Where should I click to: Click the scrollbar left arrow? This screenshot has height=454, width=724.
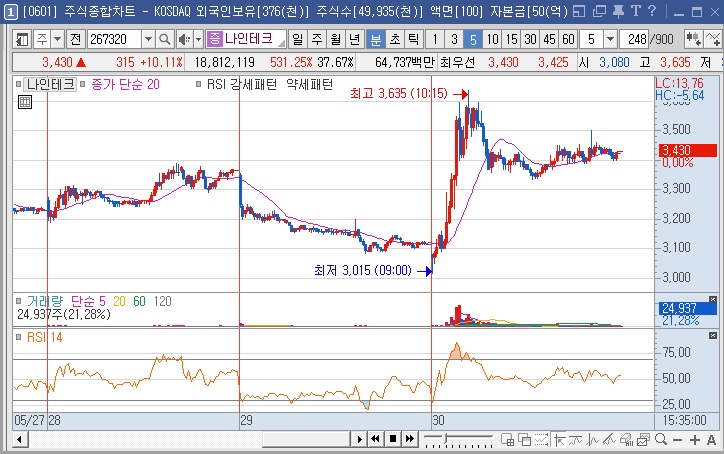pyautogui.click(x=20, y=439)
